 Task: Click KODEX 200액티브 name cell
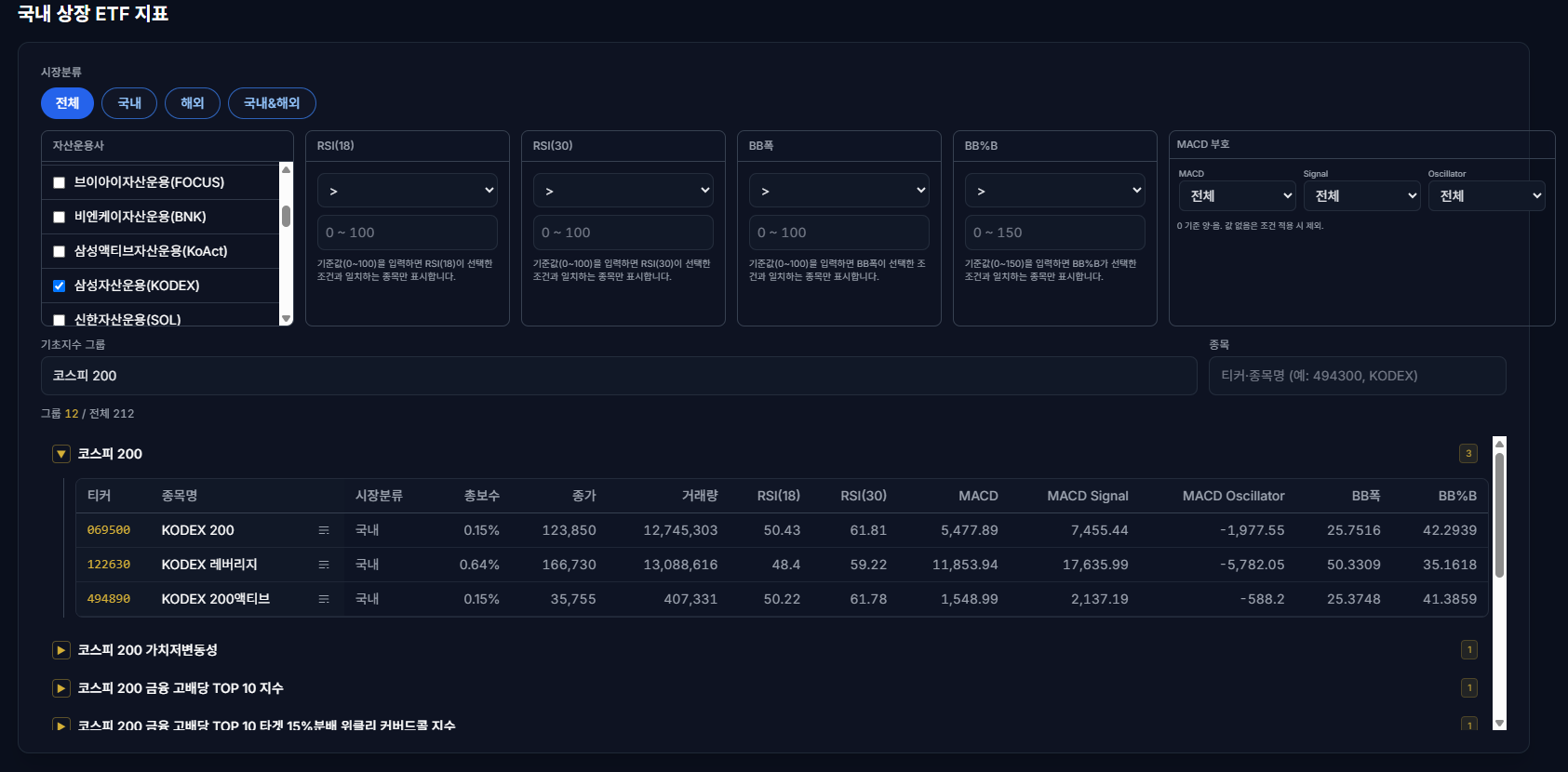coord(216,599)
